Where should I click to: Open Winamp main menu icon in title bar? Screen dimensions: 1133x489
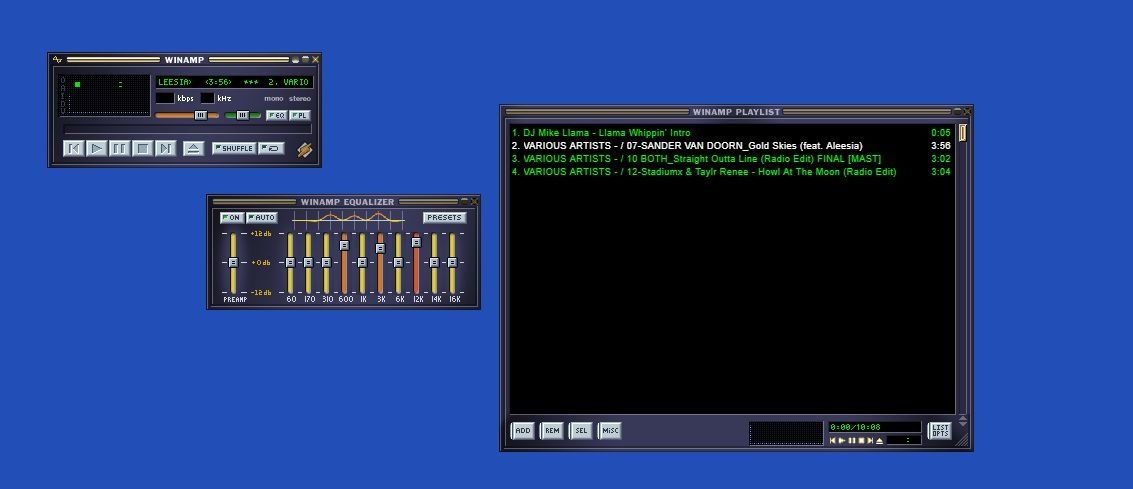57,59
